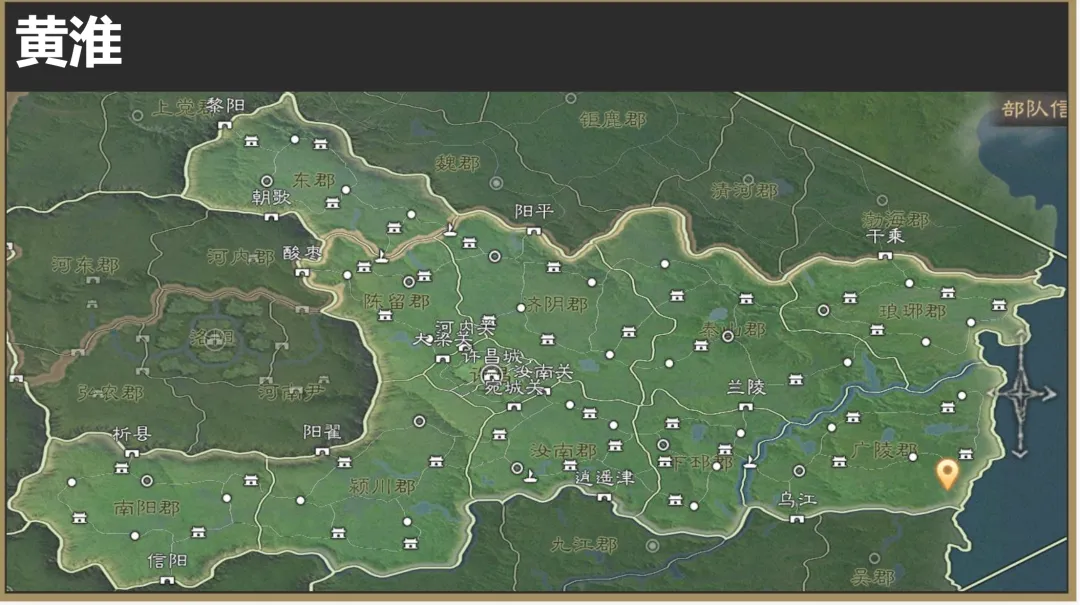This screenshot has height=605, width=1080.
Task: Click the boat port icon beside 下邳郡
Action: (749, 463)
